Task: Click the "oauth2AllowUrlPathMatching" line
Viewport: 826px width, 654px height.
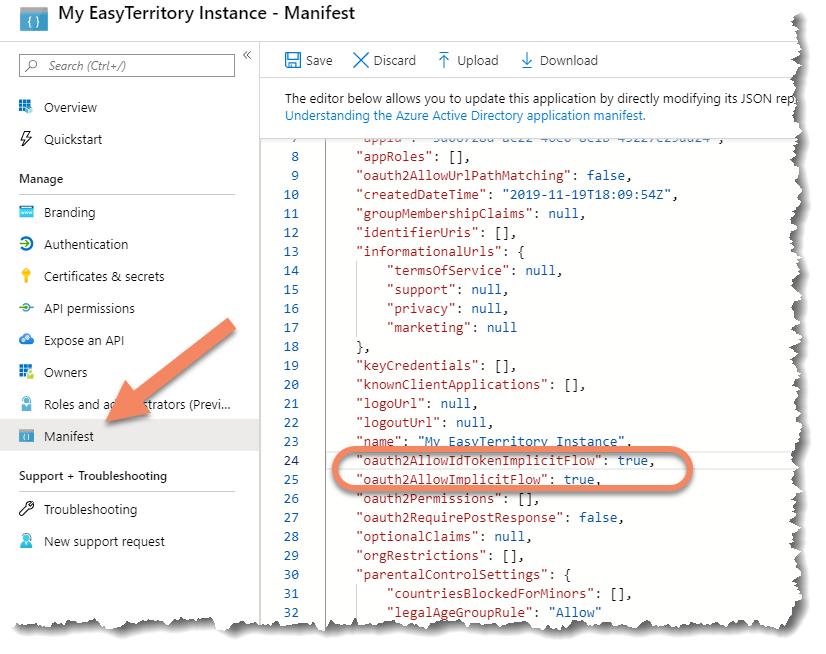Action: pyautogui.click(x=494, y=175)
